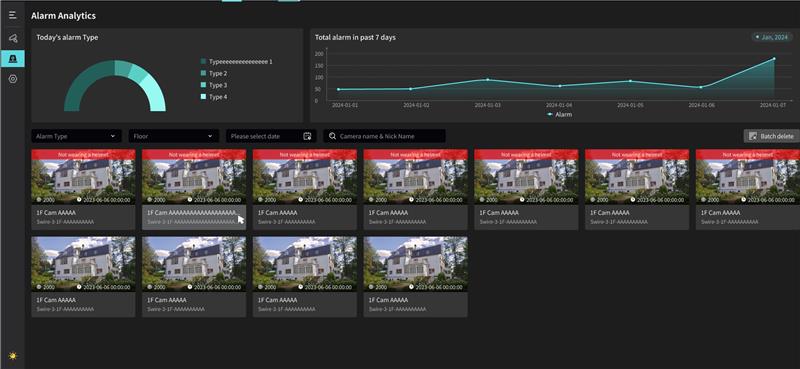Image resolution: width=800 pixels, height=369 pixels.
Task: Click the Batch delete button
Action: click(x=771, y=136)
